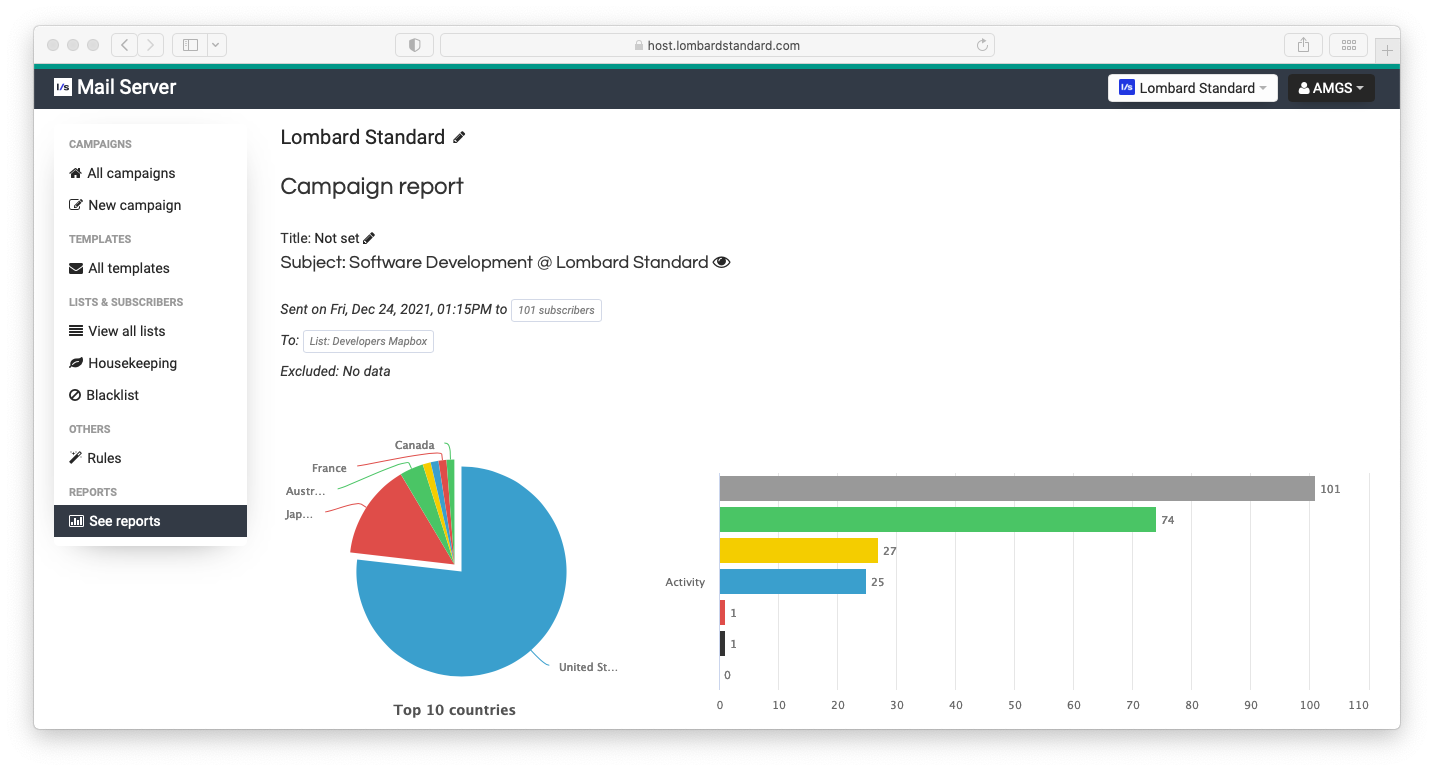Screen dimensions: 1434x771
Task: Go to the Blacklist page
Action: [112, 395]
